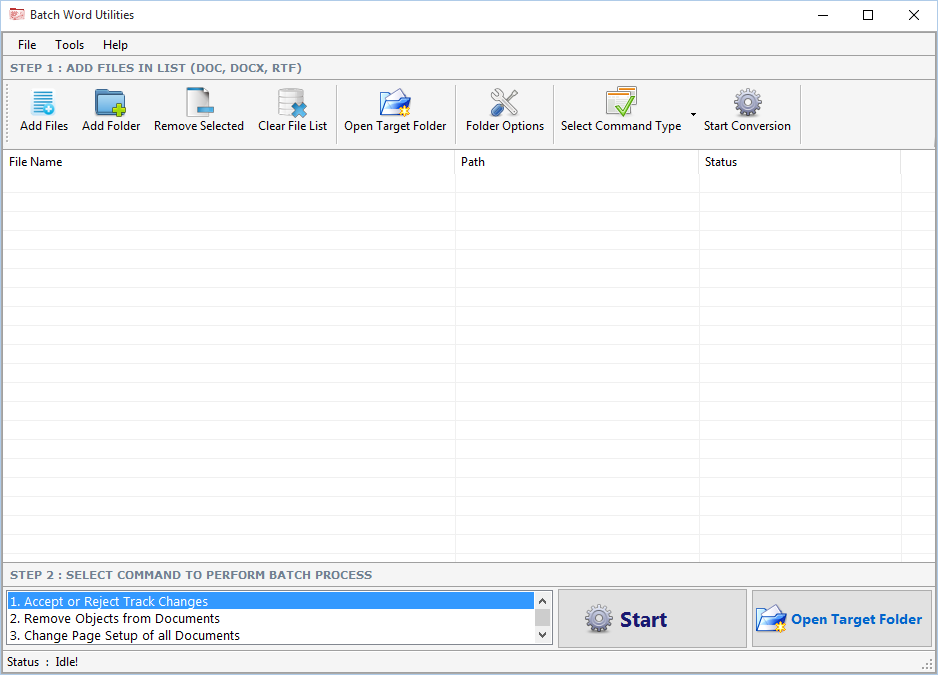Click Remove Selected in the toolbar
Viewport: 938px width, 675px height.
click(199, 110)
